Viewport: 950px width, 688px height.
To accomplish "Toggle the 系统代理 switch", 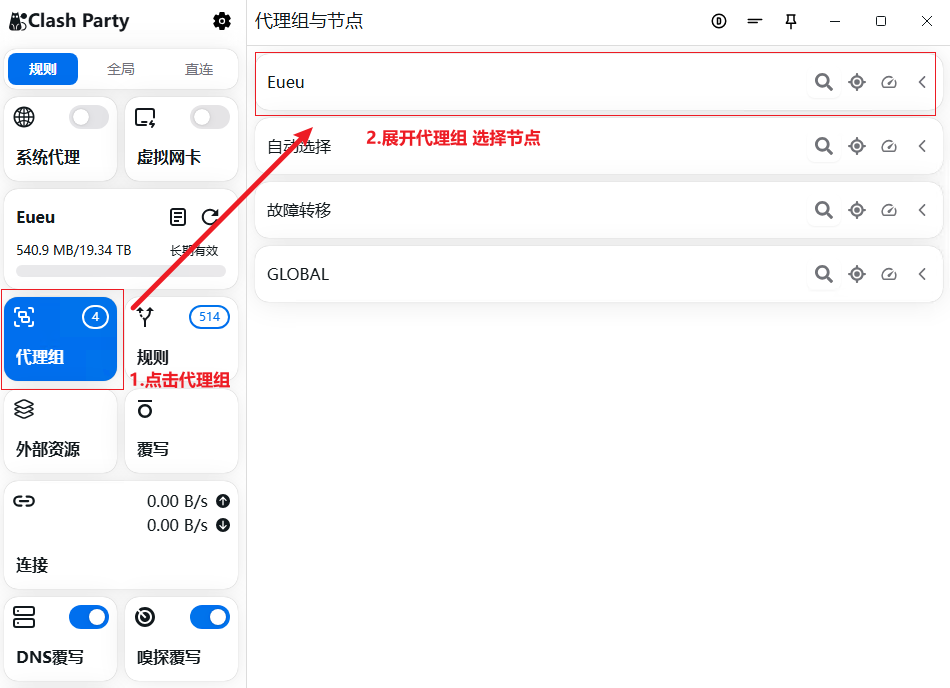I will click(89, 118).
